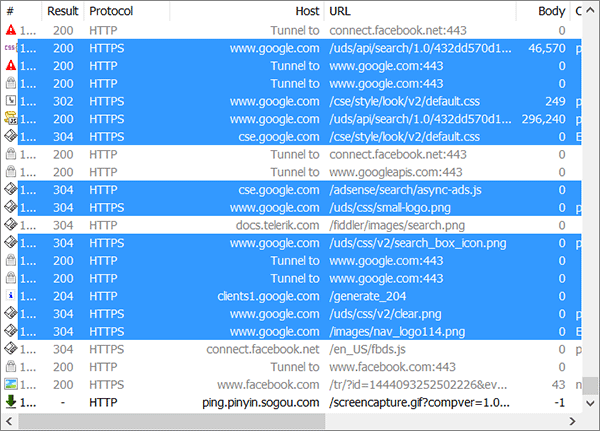Click the JS script icon on the 296,240 body row
The width and height of the screenshot is (600, 431).
[11, 119]
